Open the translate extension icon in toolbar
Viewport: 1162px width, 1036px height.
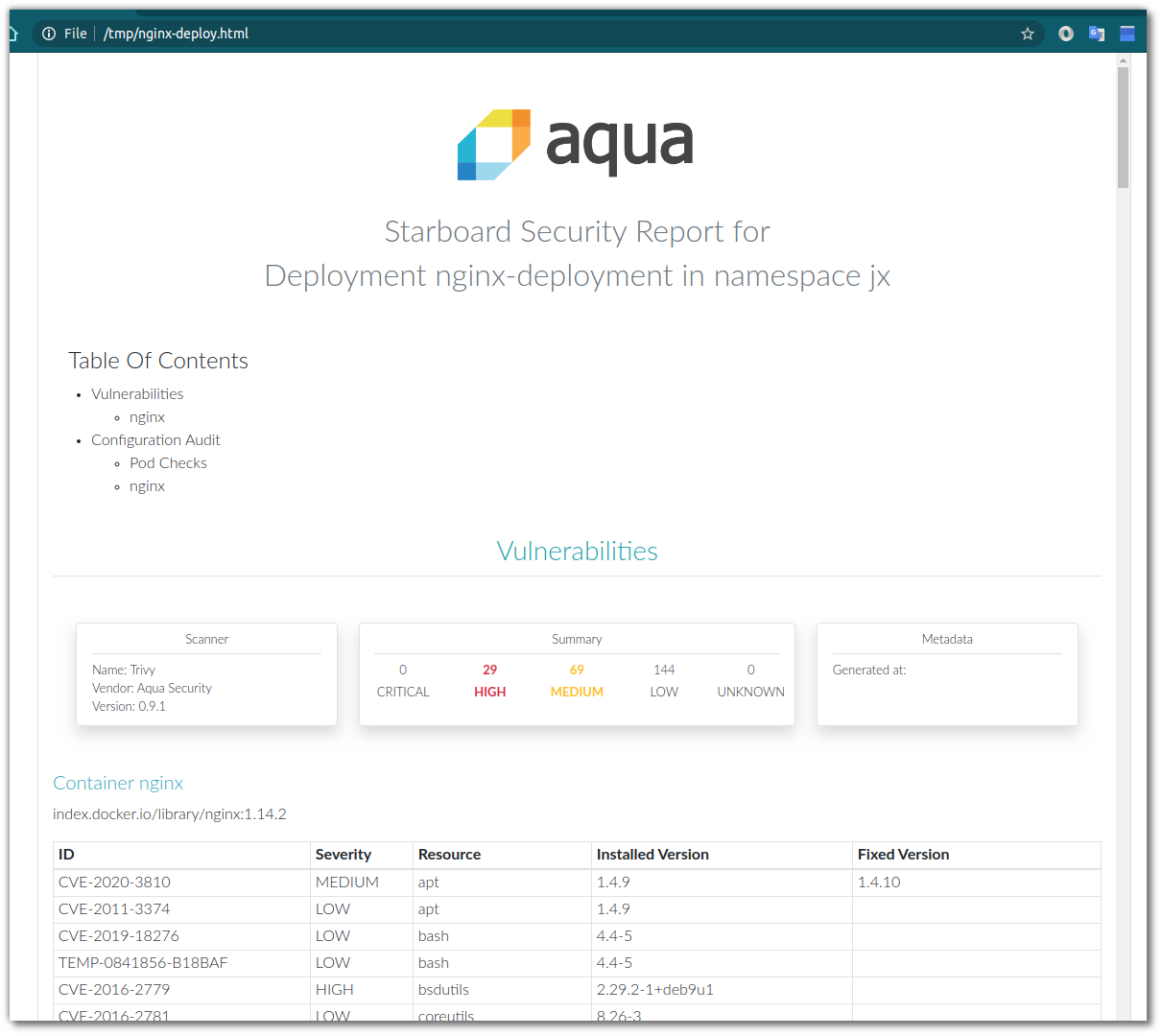1097,34
